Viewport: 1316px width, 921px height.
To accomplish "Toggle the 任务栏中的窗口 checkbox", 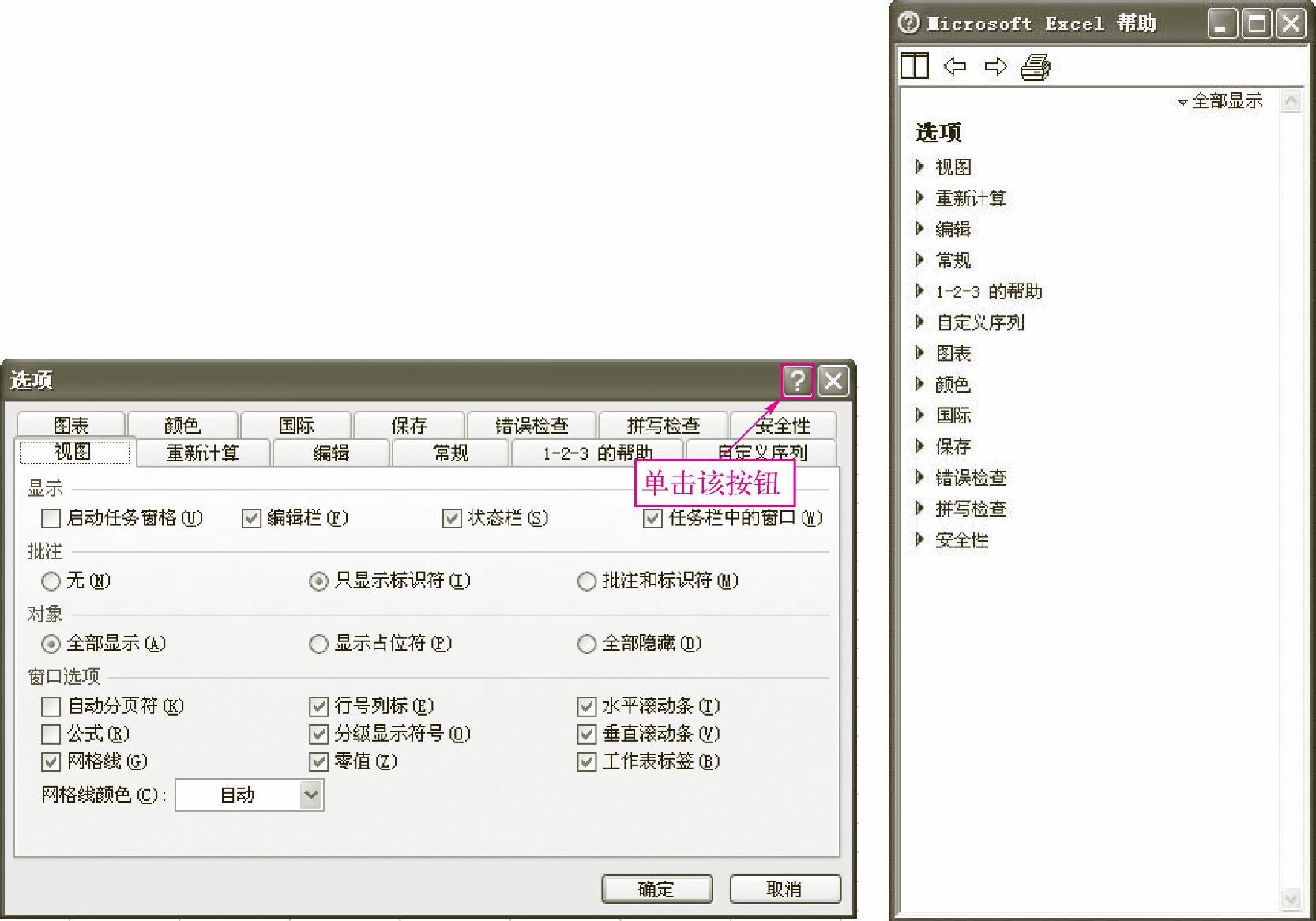I will (x=652, y=518).
